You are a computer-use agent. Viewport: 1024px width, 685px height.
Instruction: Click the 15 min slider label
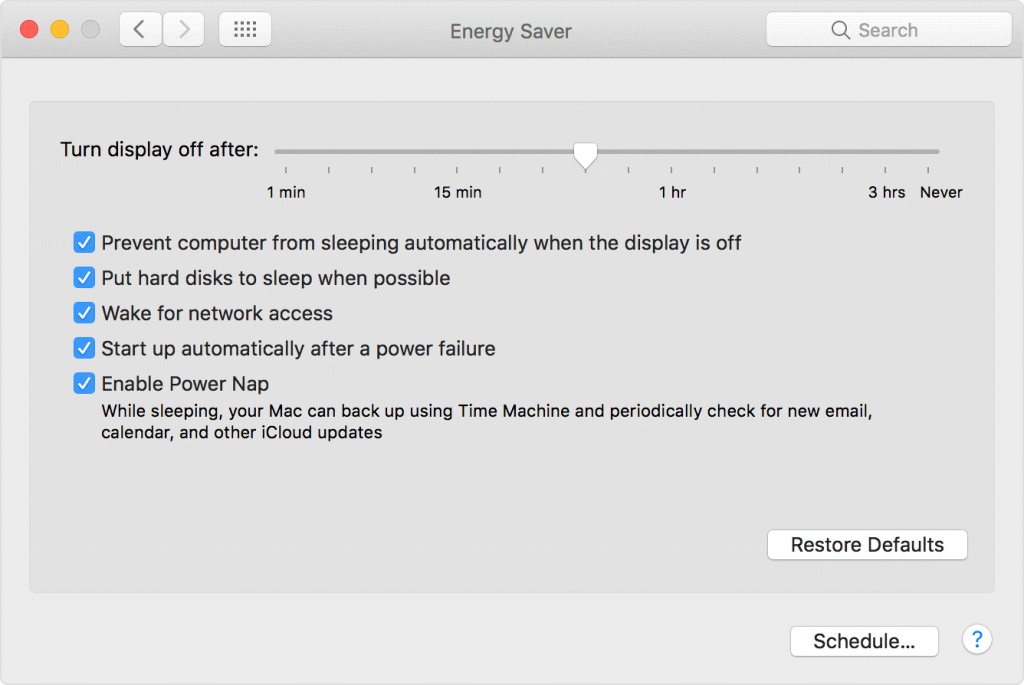click(x=458, y=193)
